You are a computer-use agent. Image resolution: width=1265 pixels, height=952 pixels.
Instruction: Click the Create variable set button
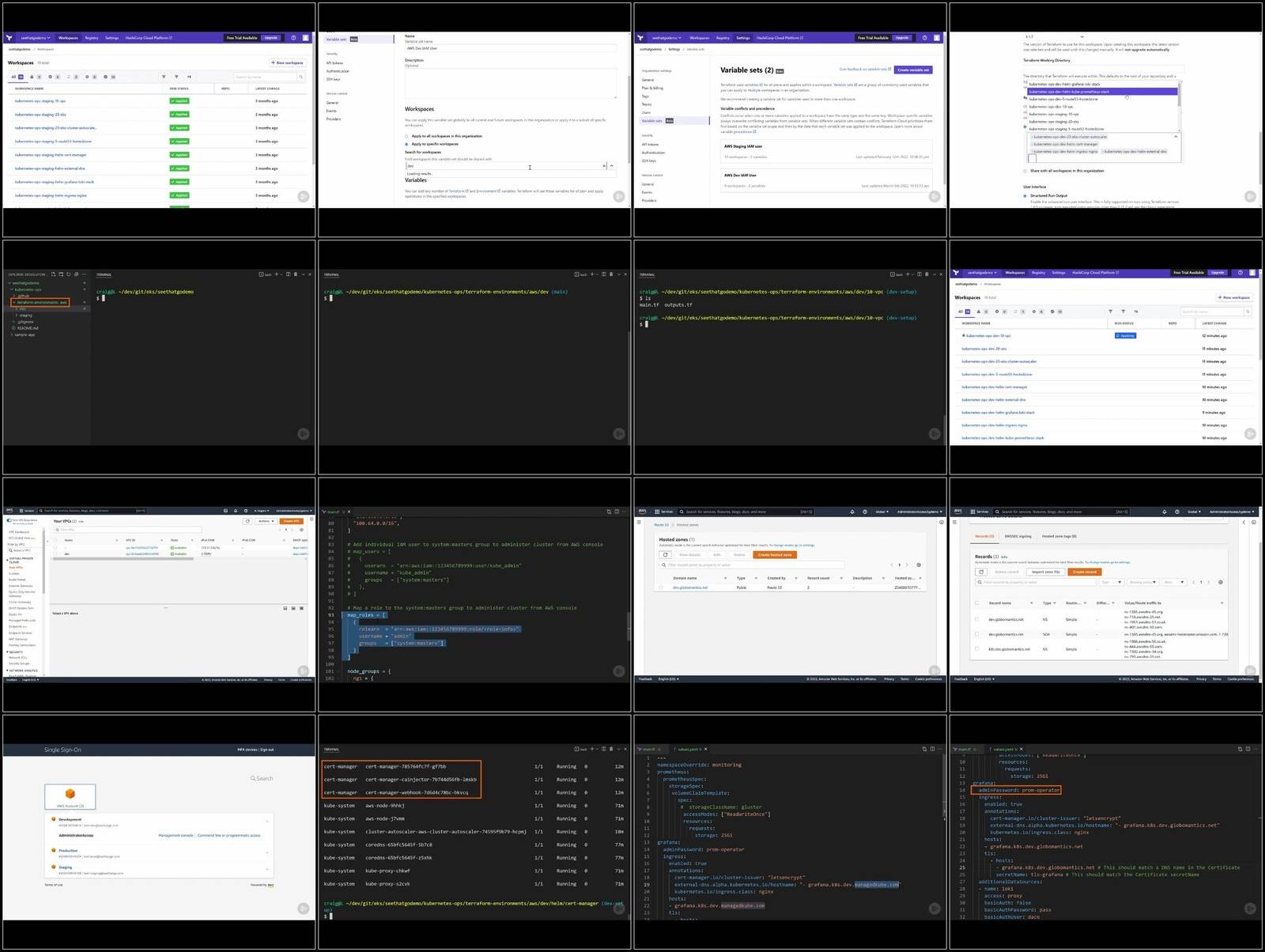click(913, 70)
